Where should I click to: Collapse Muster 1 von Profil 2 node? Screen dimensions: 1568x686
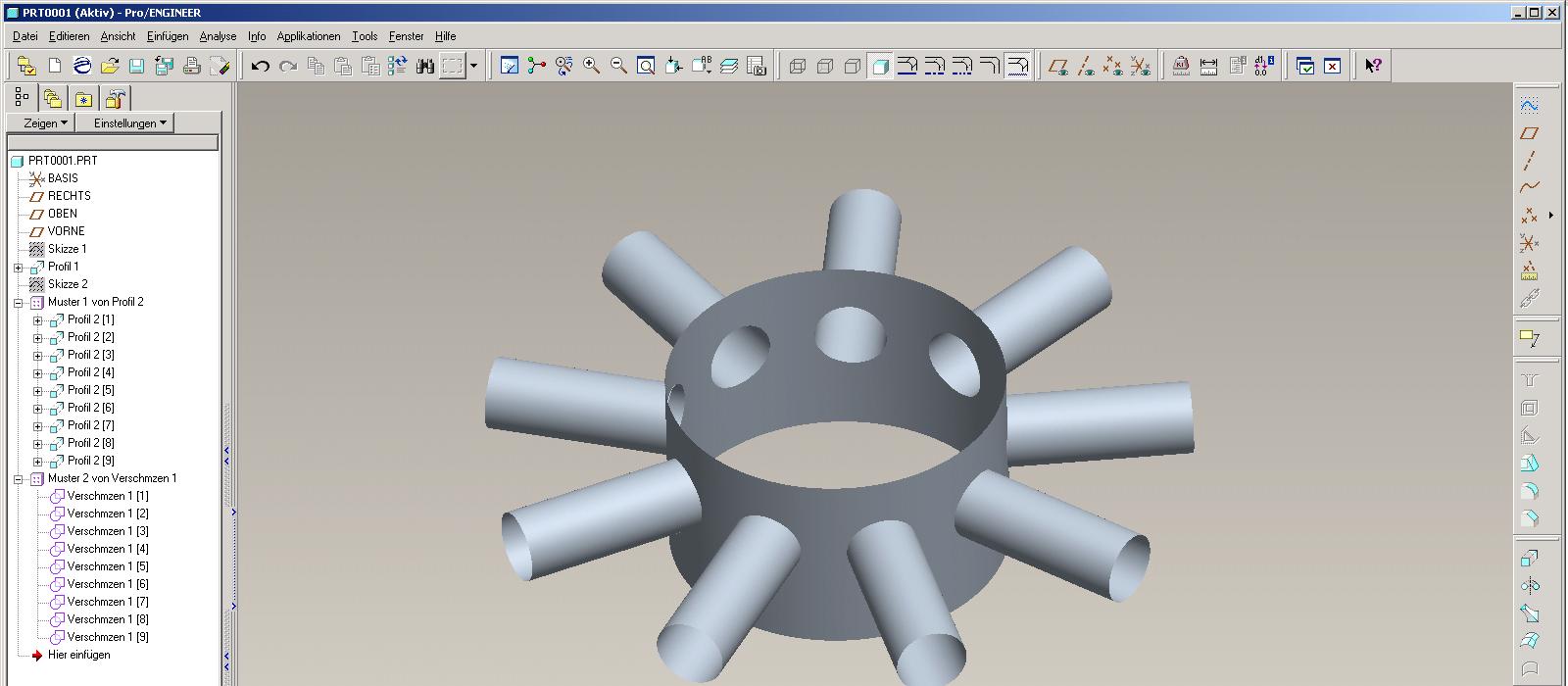coord(19,302)
